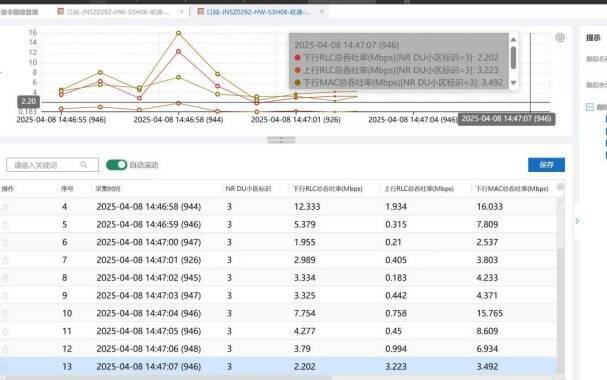Click the keyword search input field

point(52,165)
